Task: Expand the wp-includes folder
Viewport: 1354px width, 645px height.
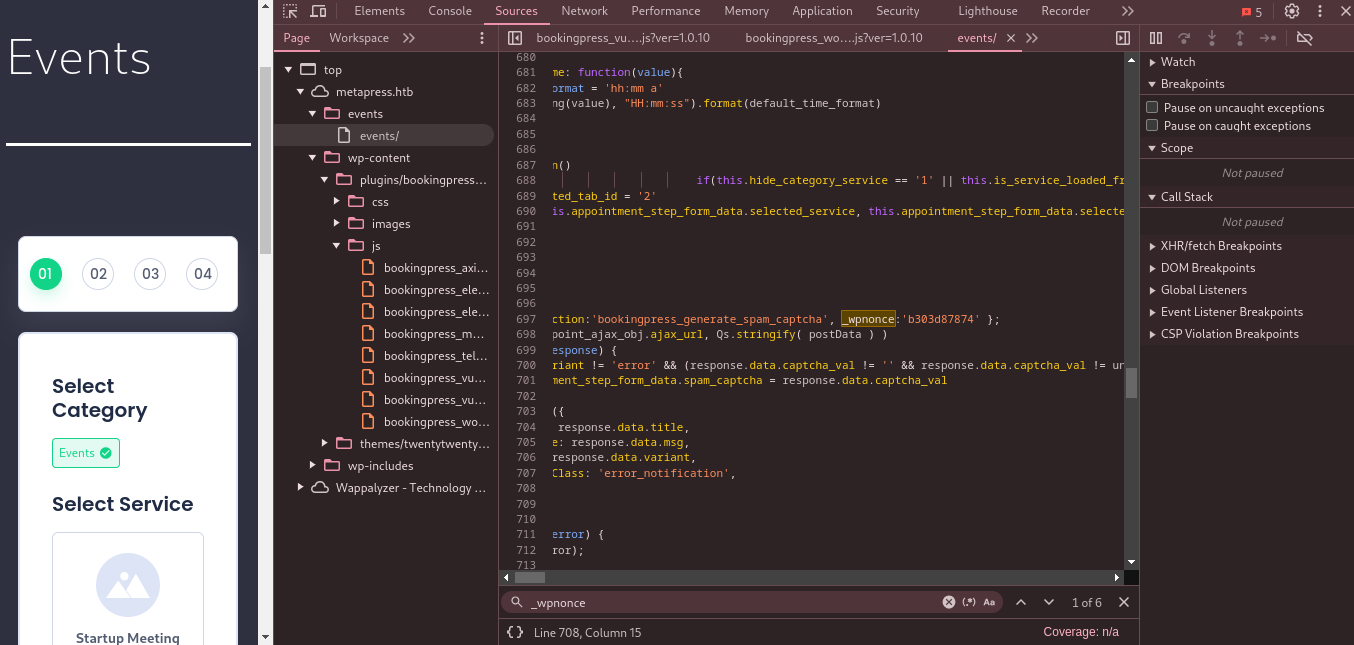Action: pyautogui.click(x=313, y=466)
